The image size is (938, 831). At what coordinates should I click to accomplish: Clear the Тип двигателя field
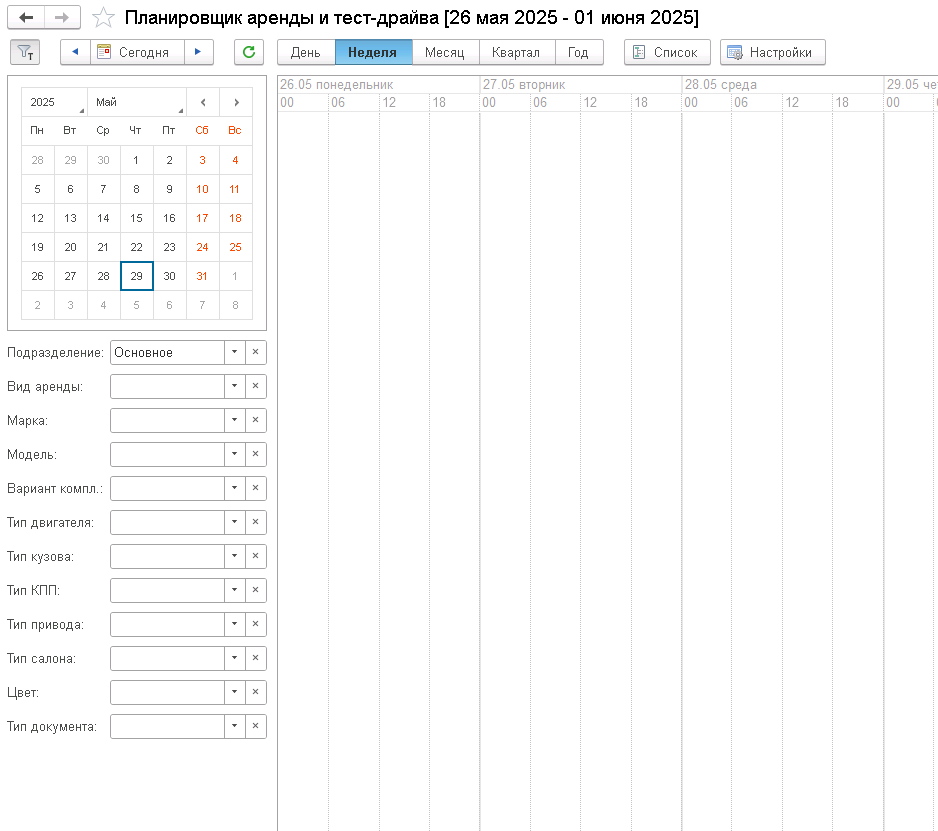coord(255,522)
